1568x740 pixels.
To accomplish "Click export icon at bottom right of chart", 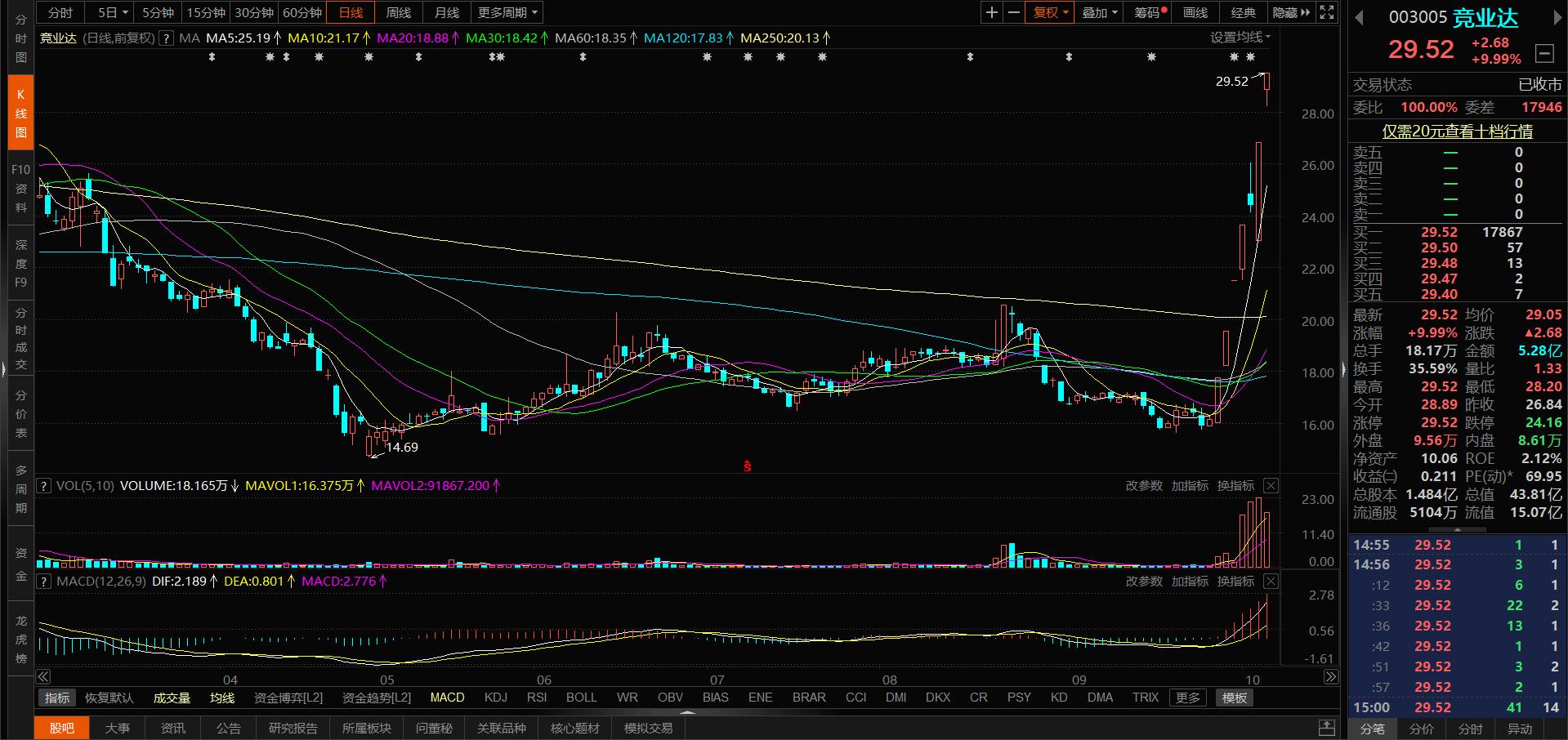I will point(1327,728).
